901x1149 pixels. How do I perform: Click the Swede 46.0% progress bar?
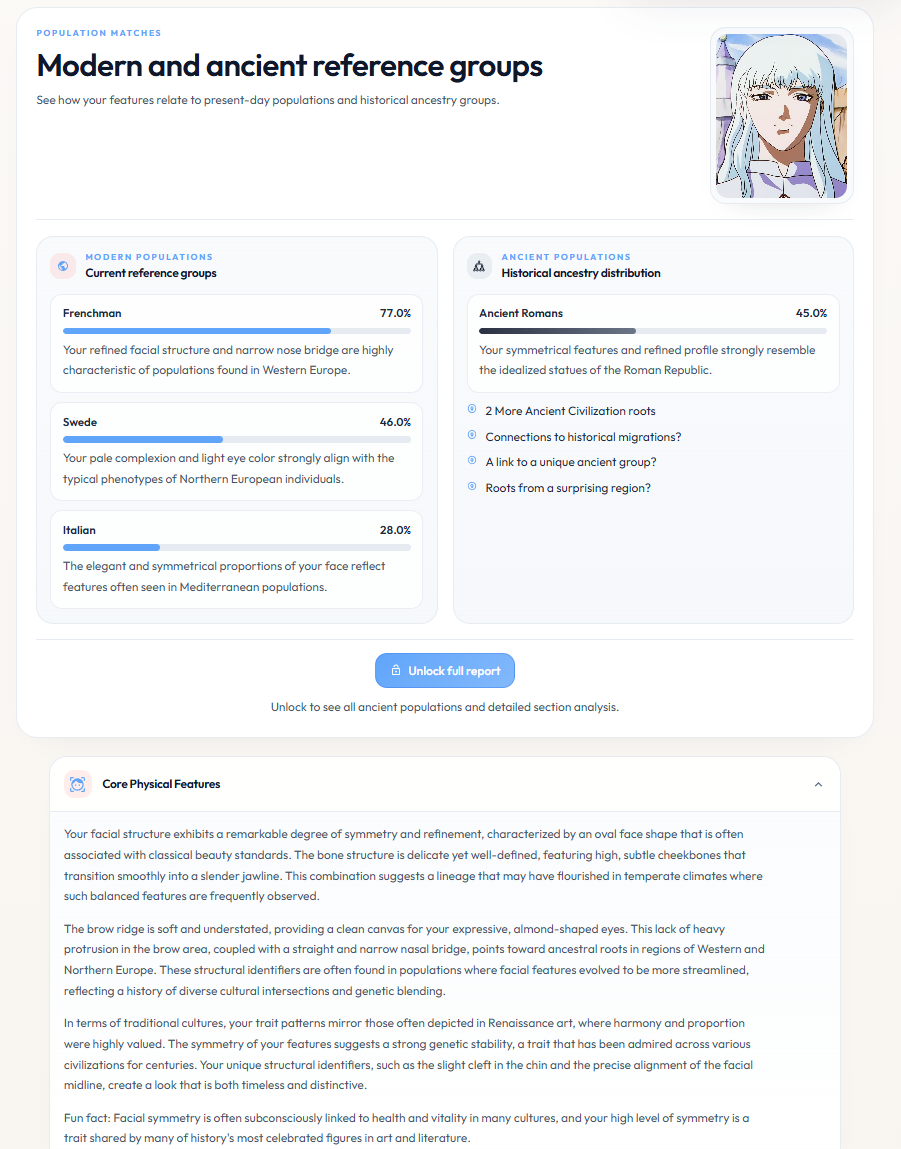[237, 440]
